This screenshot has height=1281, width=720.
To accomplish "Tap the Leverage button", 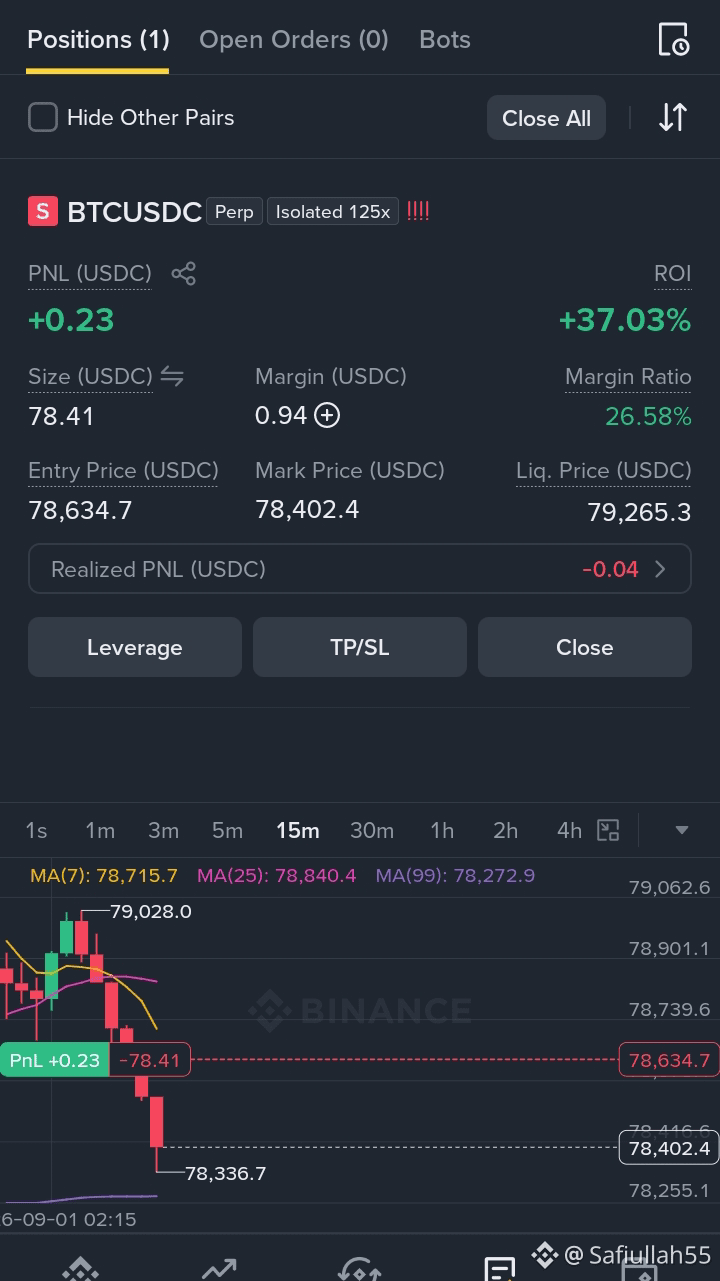I will tap(135, 647).
